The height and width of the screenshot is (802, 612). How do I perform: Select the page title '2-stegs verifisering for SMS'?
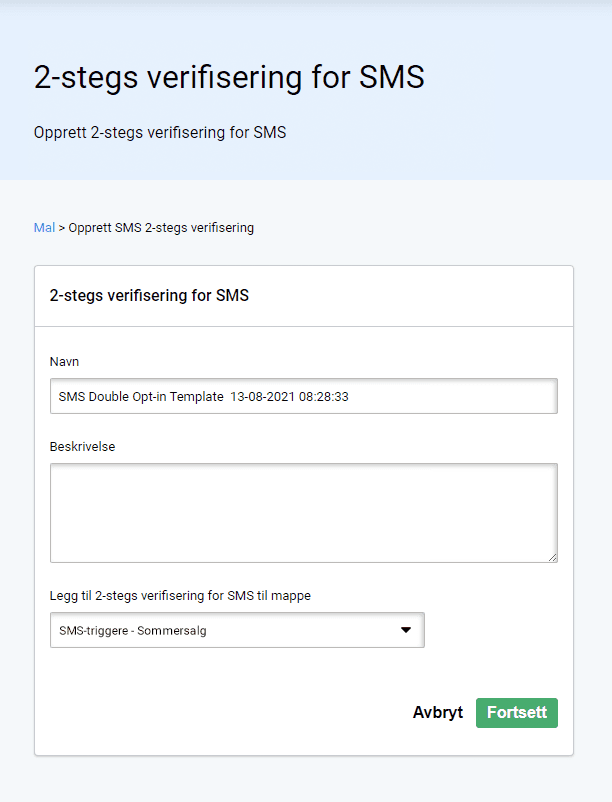230,77
